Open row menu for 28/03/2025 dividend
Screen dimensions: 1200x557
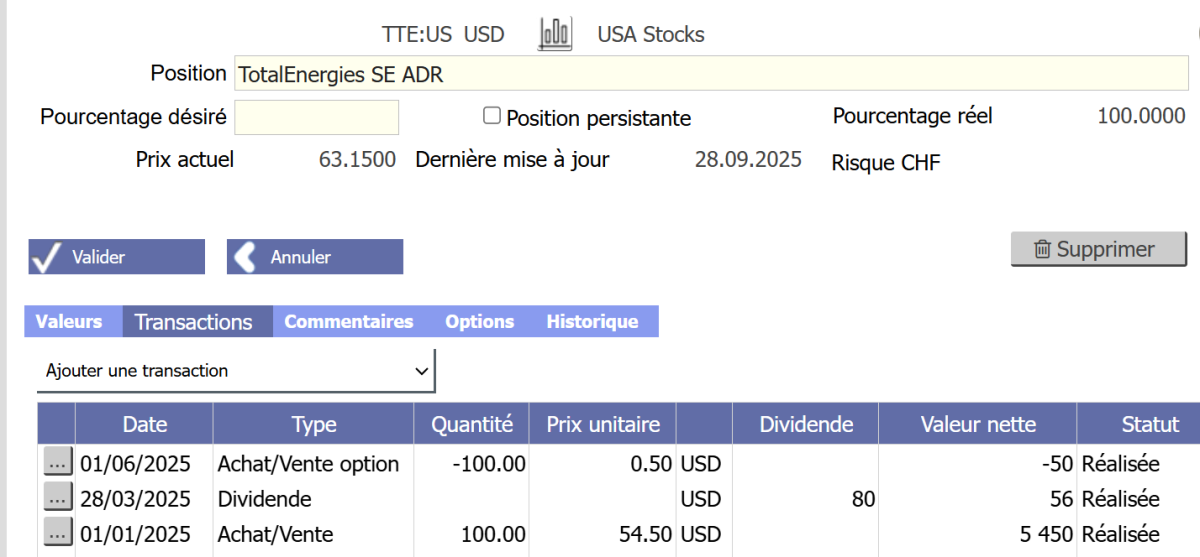pos(57,498)
